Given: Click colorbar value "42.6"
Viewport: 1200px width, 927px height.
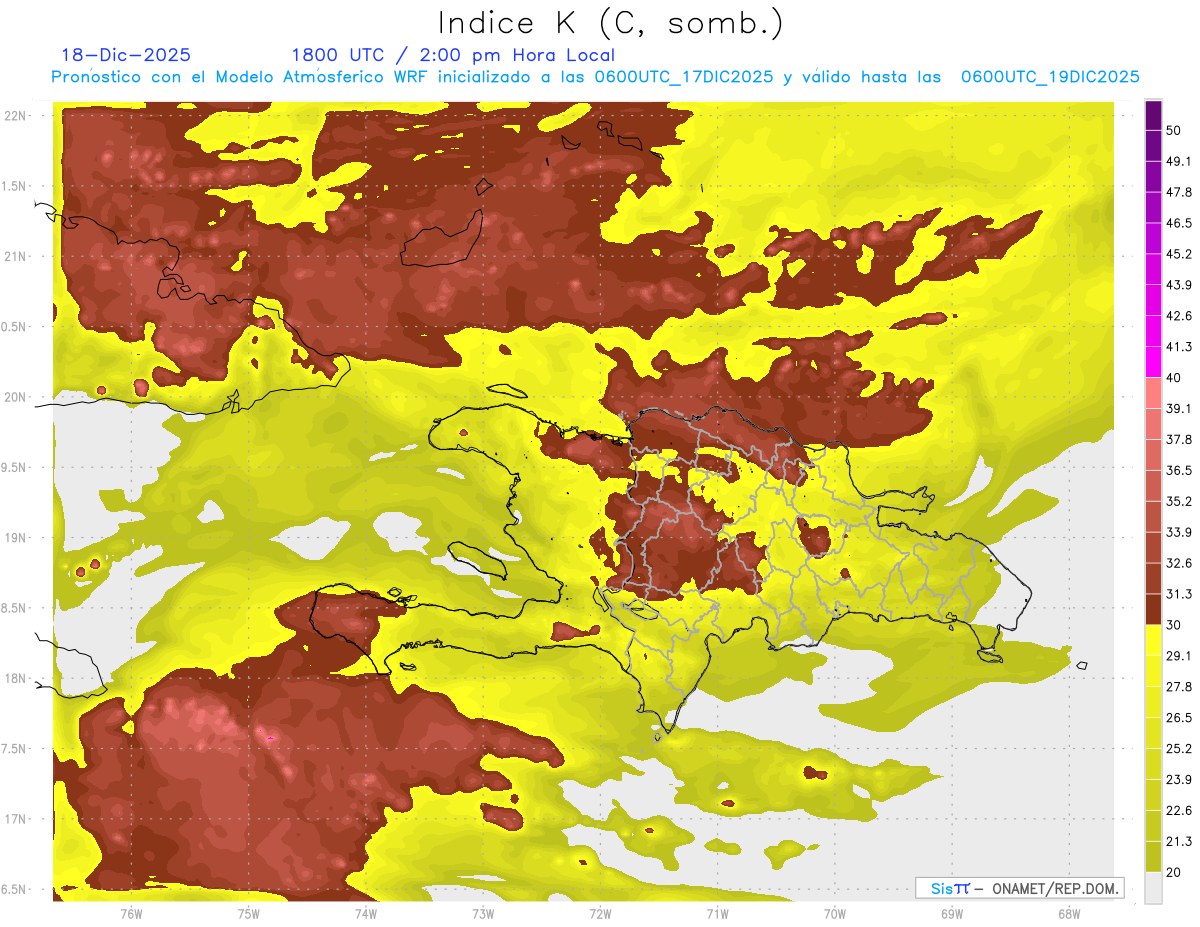Looking at the screenshot, I should (x=1179, y=316).
